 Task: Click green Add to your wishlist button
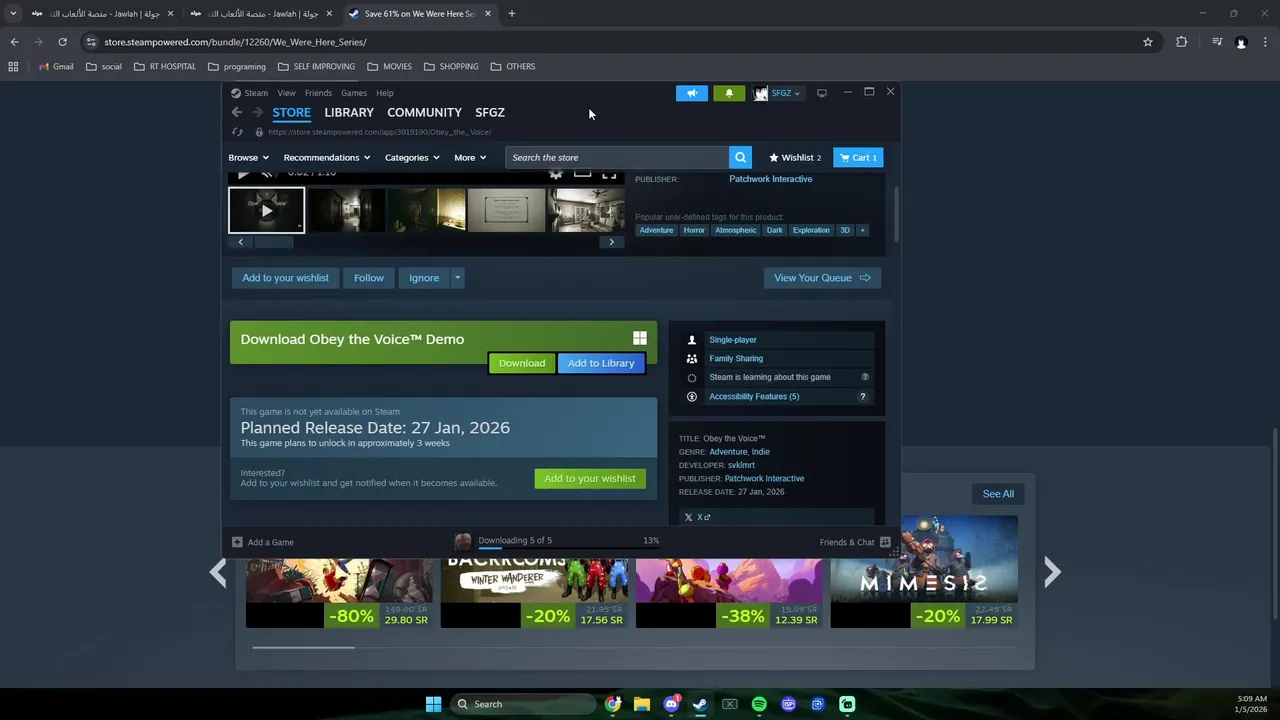[x=590, y=478]
